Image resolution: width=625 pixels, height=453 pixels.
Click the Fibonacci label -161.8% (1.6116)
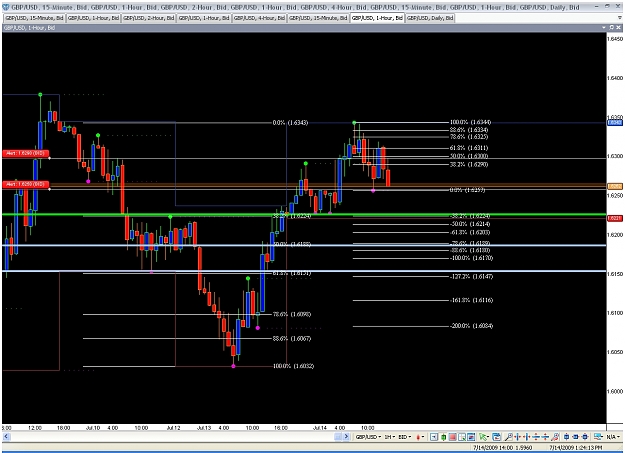[x=471, y=300]
